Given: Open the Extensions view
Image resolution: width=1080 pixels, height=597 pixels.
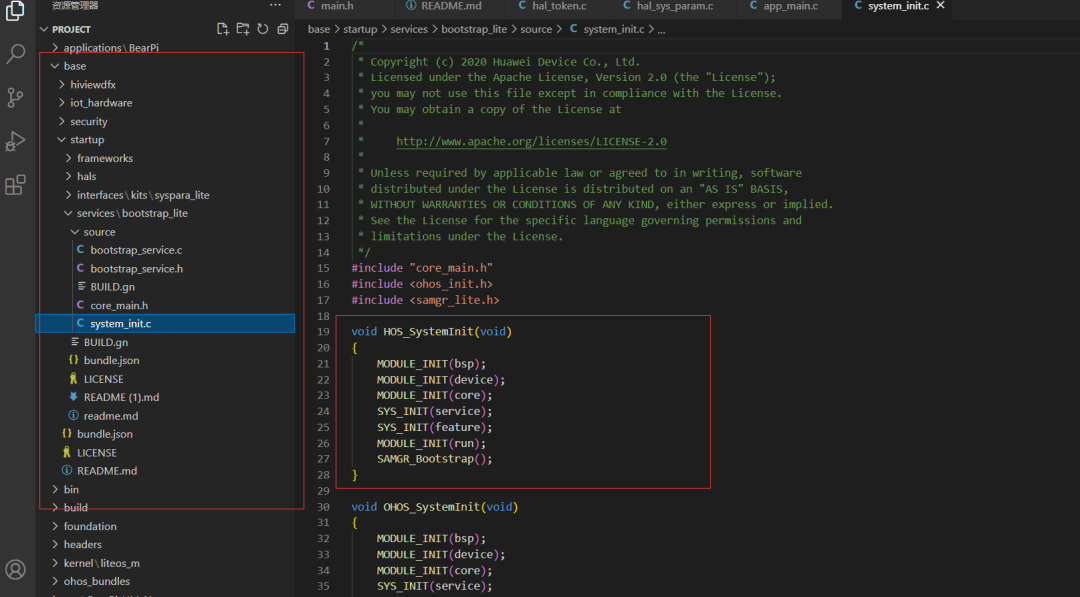Looking at the screenshot, I should point(15,185).
